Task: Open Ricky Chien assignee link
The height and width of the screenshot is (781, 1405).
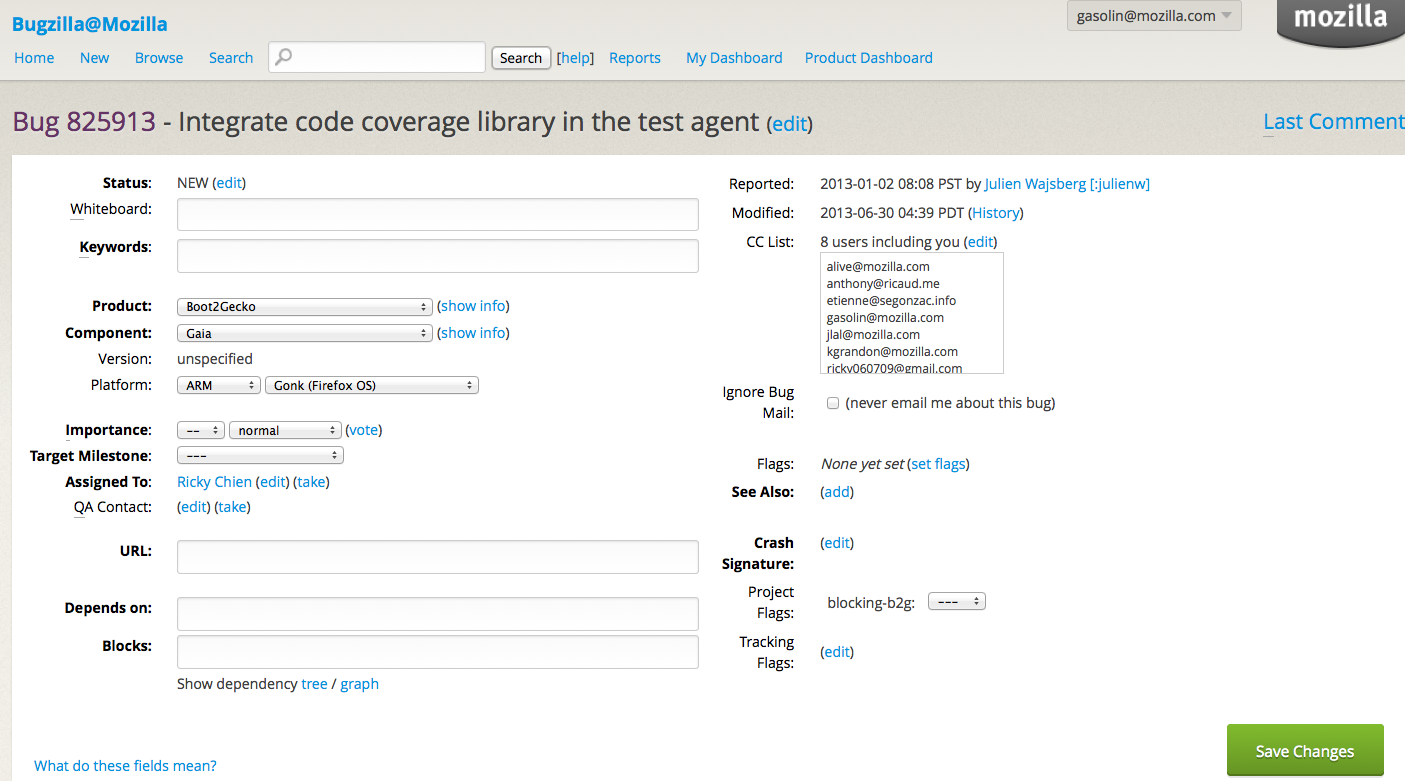Action: [x=214, y=482]
